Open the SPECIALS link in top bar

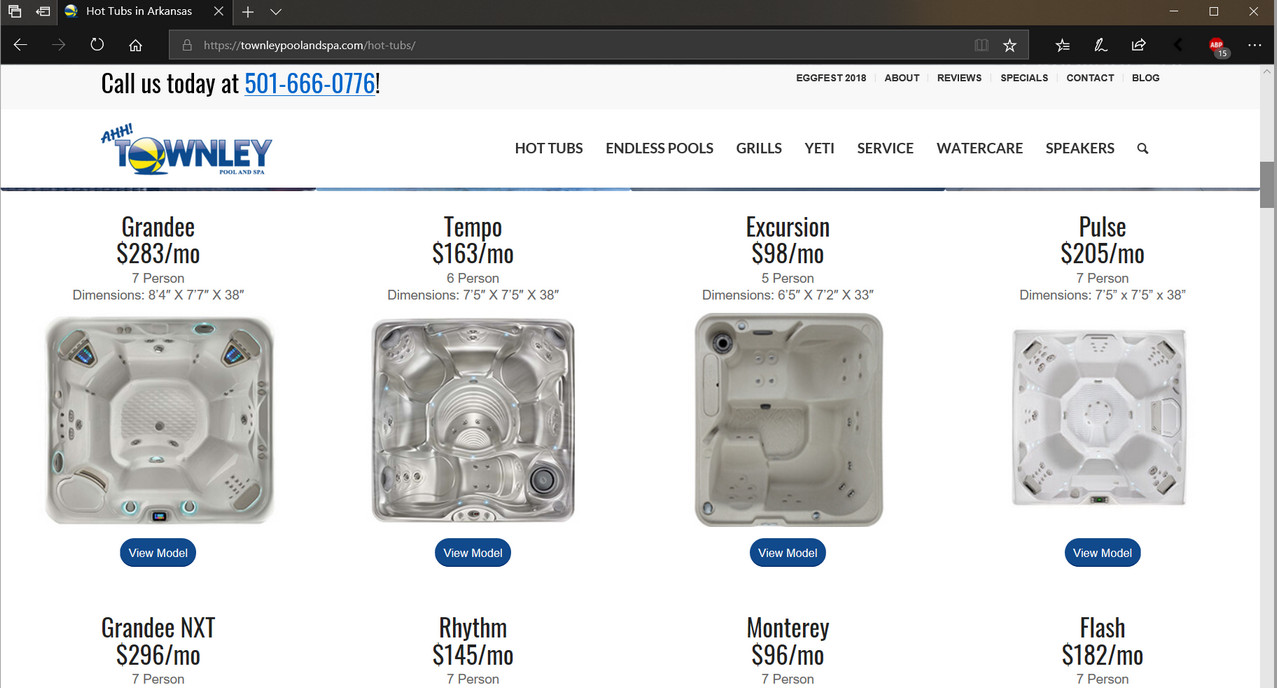(x=1024, y=78)
